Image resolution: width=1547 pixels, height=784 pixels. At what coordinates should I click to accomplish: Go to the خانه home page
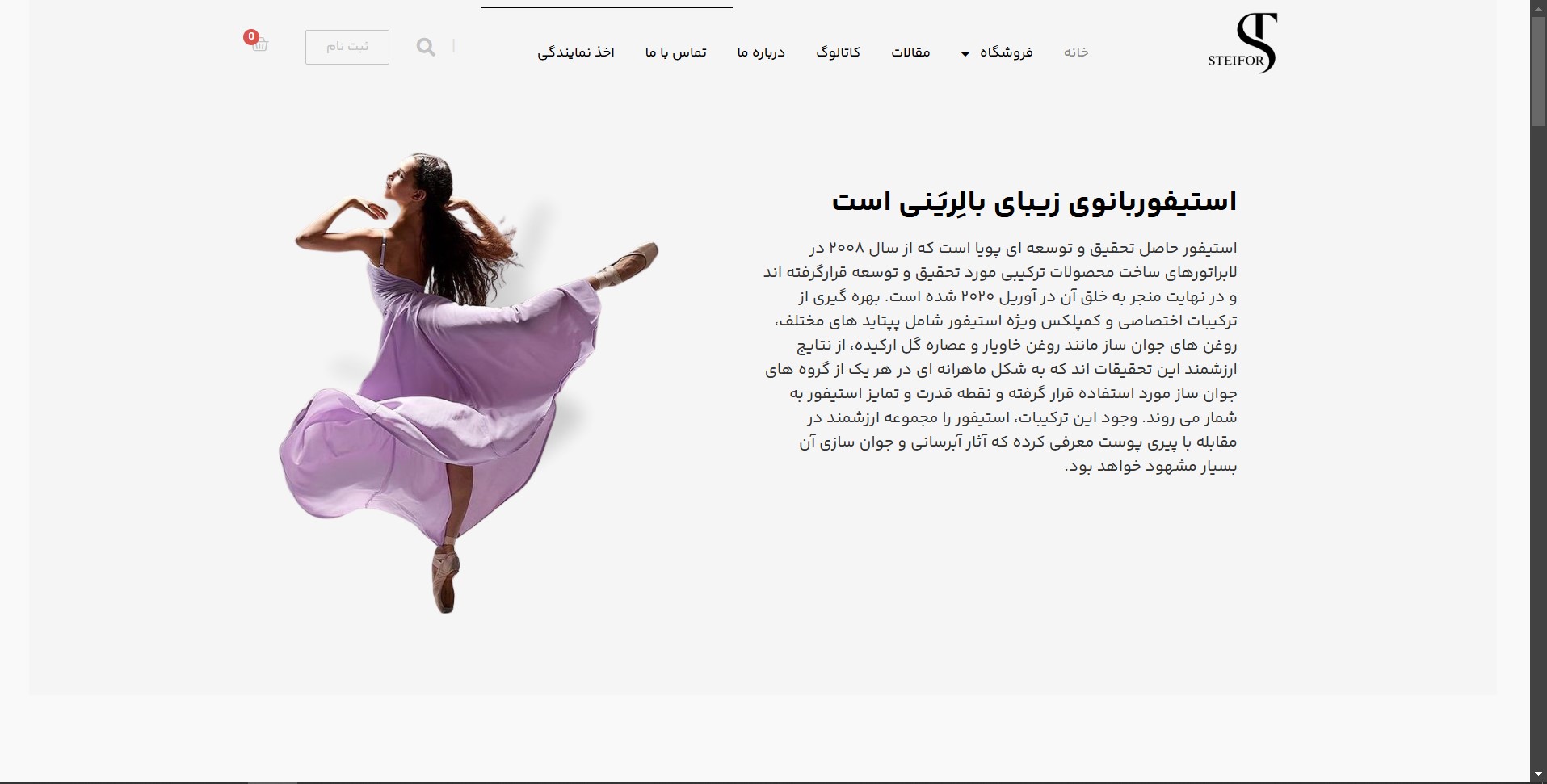click(1075, 52)
